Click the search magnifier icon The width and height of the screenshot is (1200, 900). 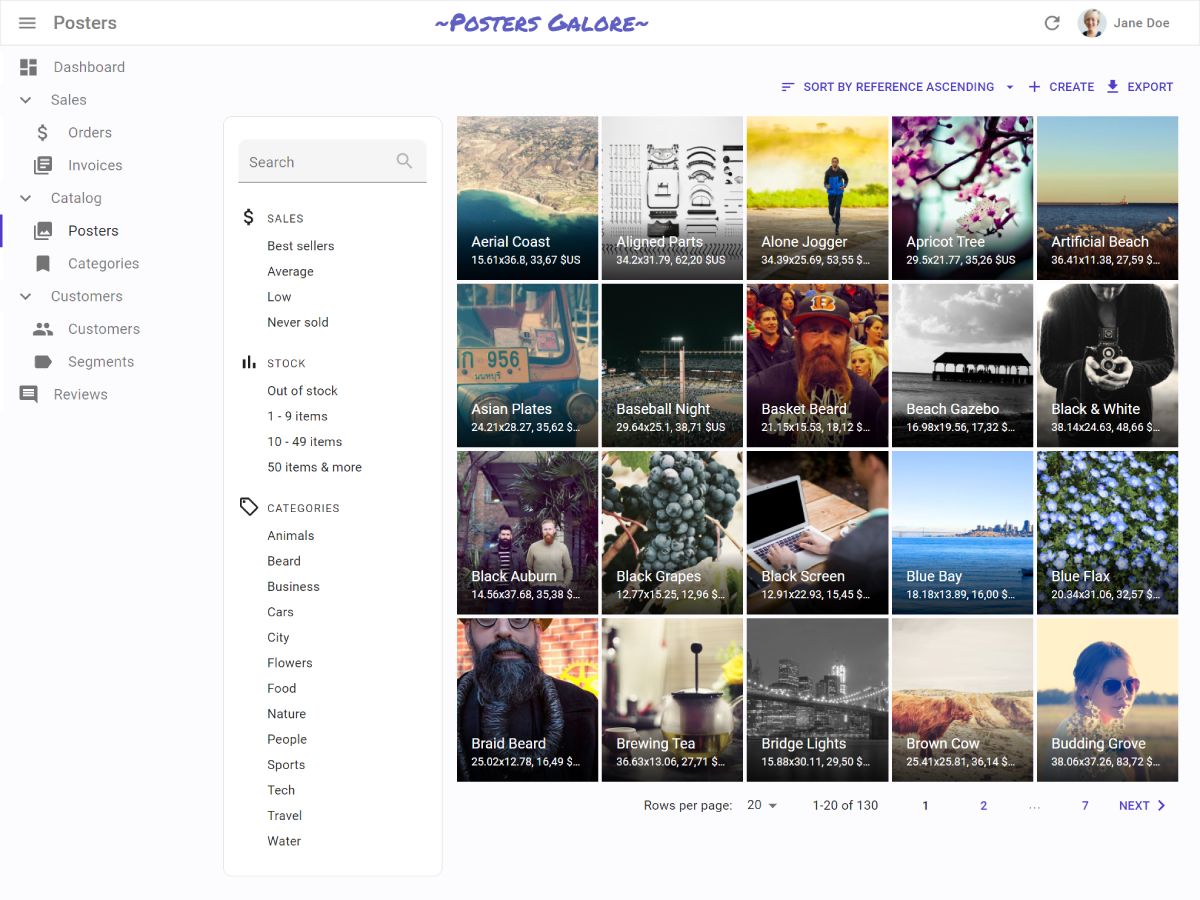click(x=404, y=161)
